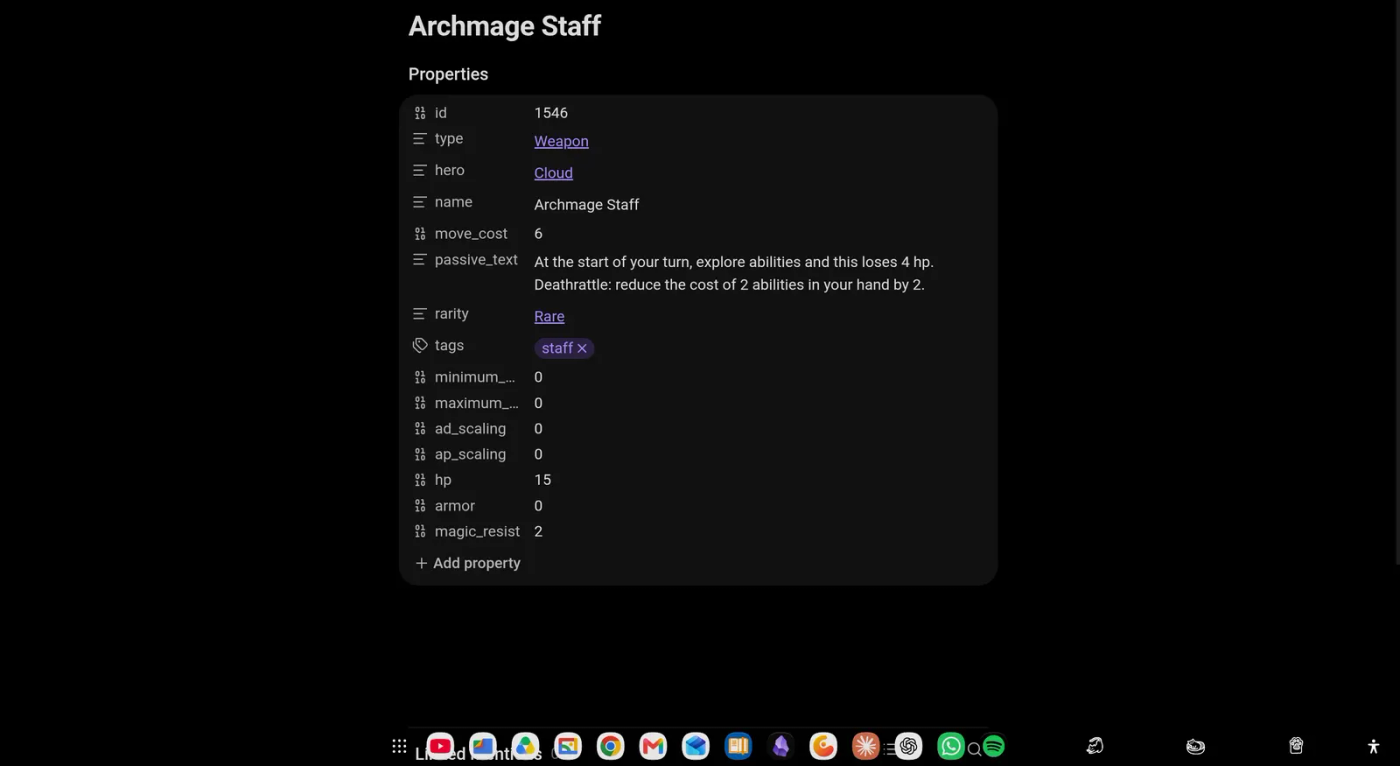Launch Obsidian purple crystal icon
The image size is (1400, 766).
click(781, 746)
